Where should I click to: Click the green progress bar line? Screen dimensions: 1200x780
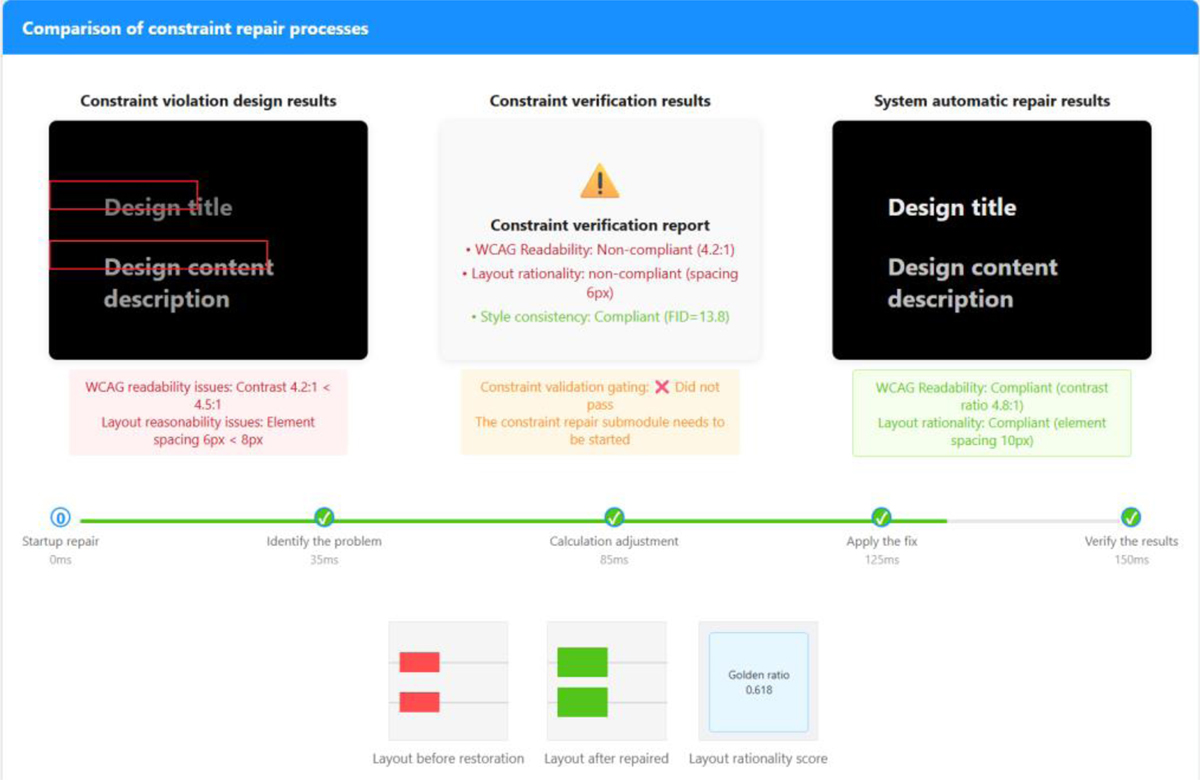[x=470, y=521]
